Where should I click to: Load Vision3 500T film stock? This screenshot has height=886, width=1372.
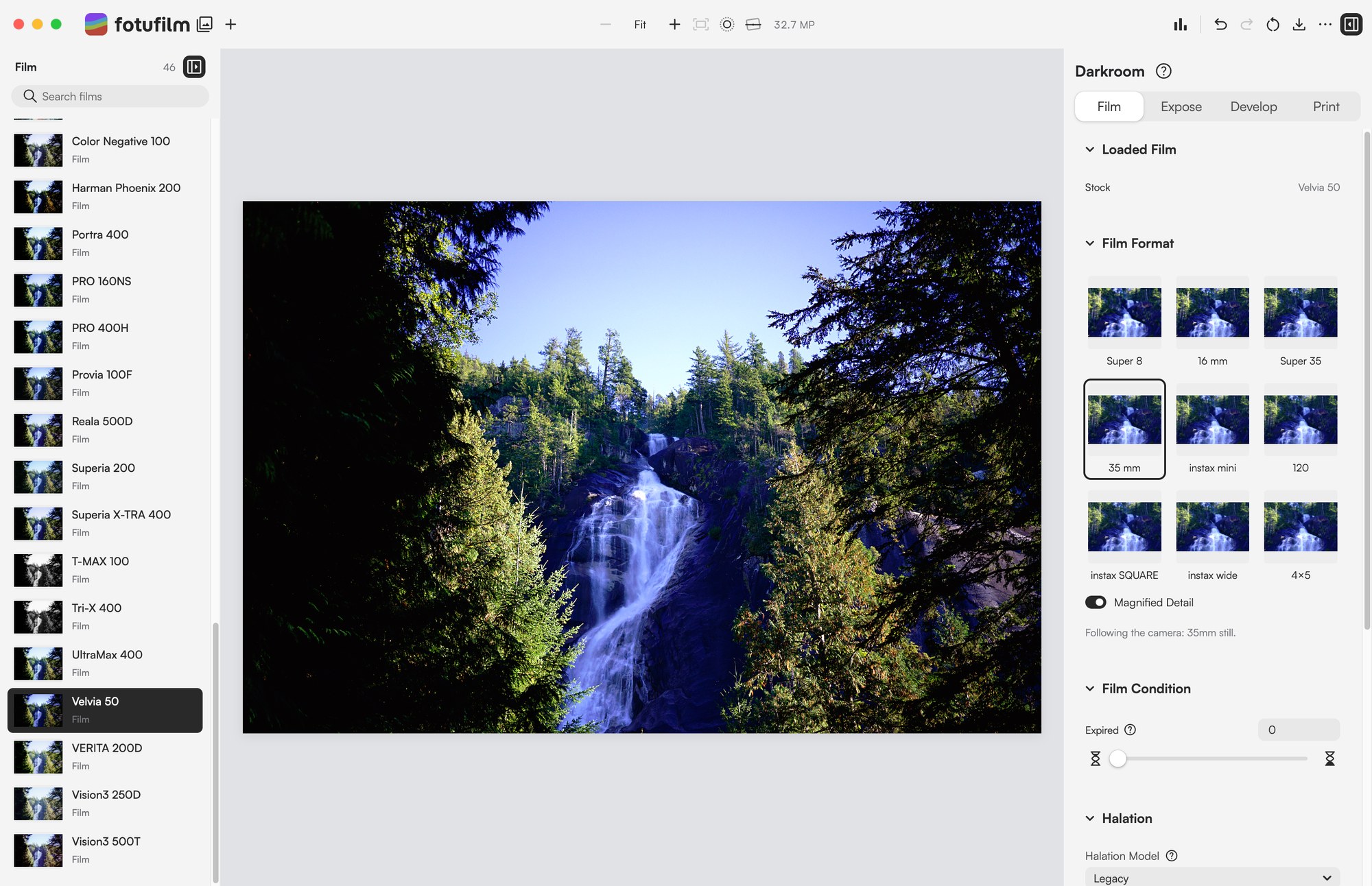pos(105,850)
